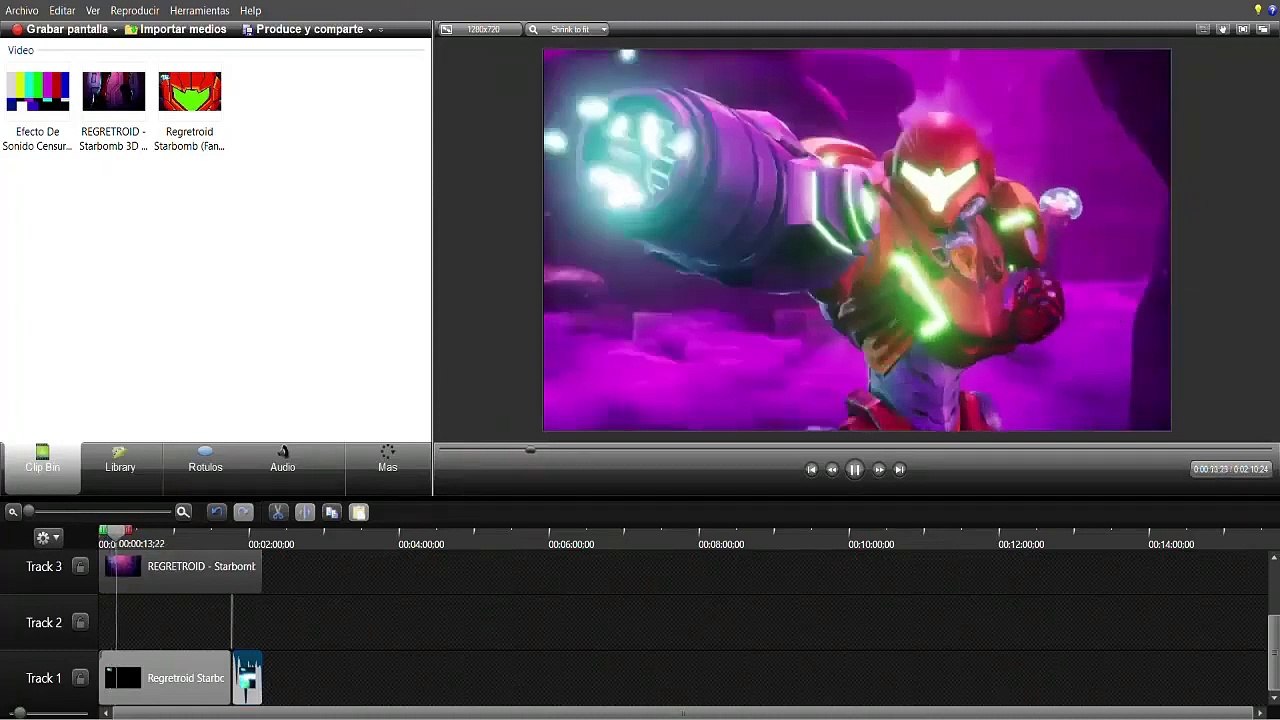Jump to the next clip
The image size is (1280, 720).
click(900, 469)
